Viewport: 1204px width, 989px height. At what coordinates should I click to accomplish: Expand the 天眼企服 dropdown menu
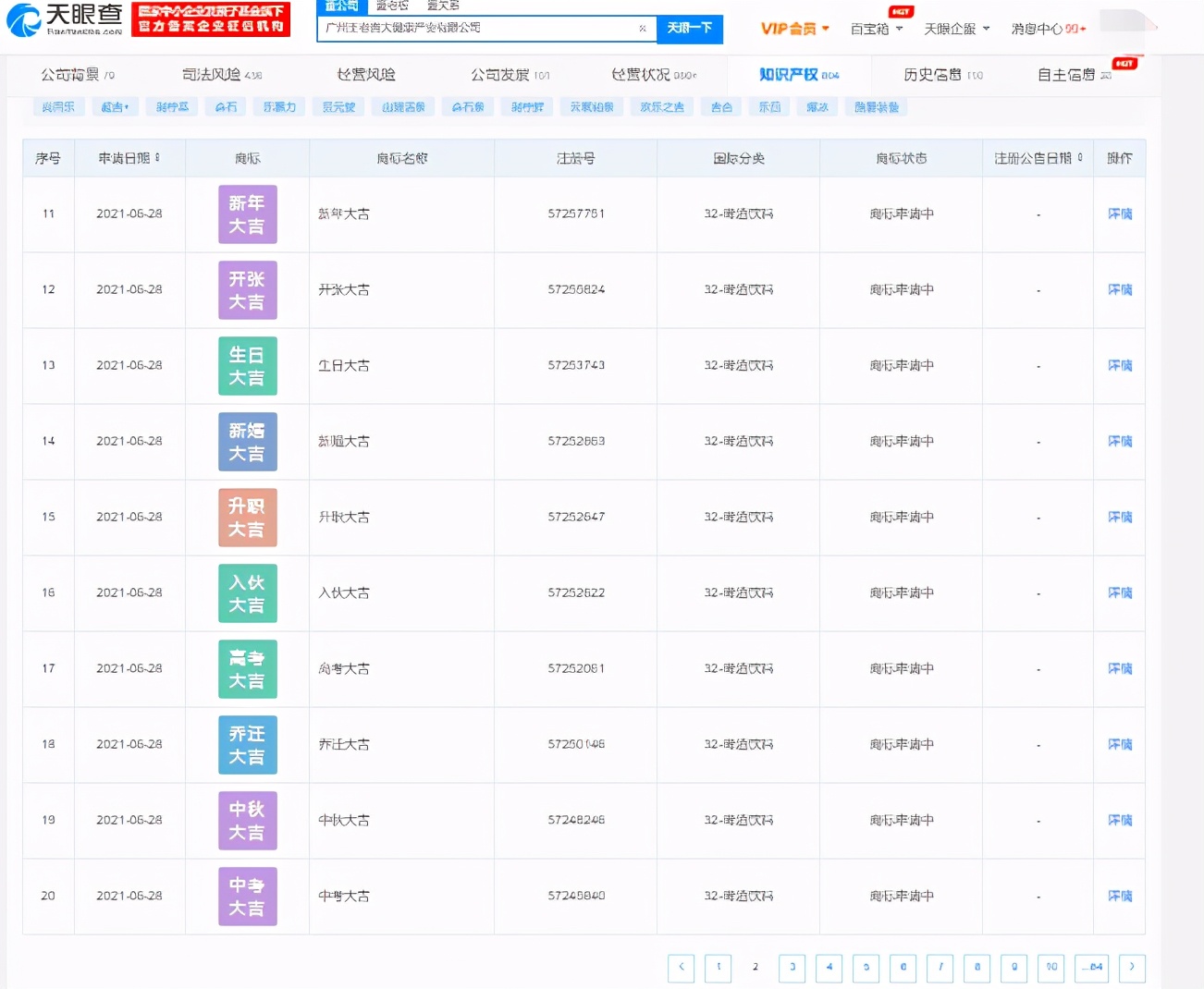pyautogui.click(x=956, y=29)
